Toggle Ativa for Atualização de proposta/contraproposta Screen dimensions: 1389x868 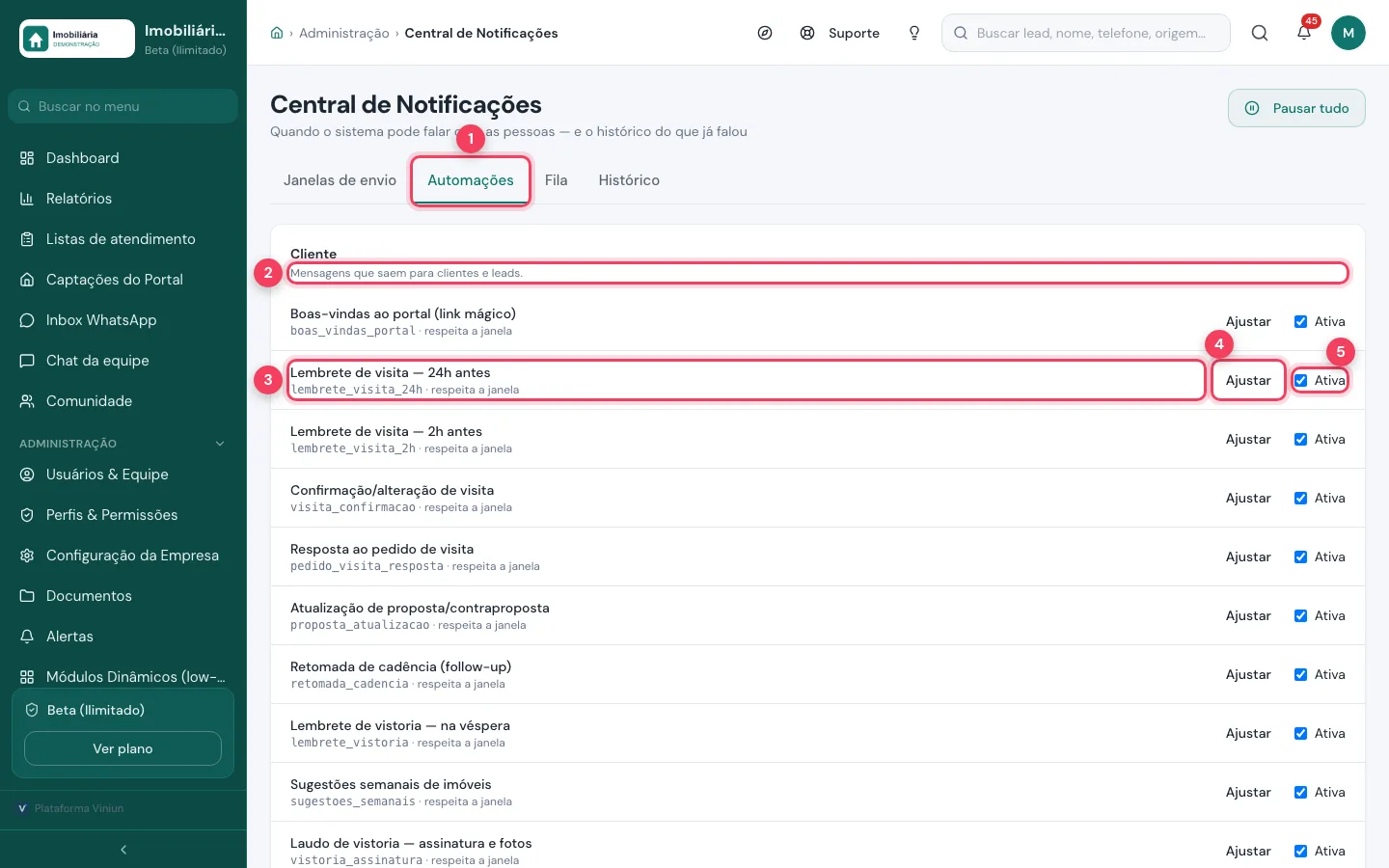pyautogui.click(x=1300, y=616)
